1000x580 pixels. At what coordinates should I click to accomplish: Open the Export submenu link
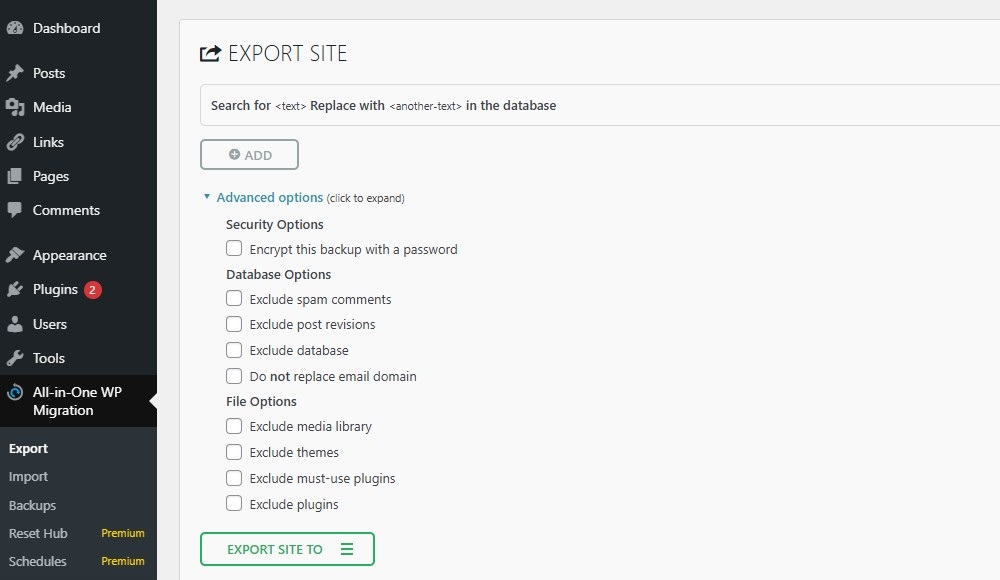(x=28, y=449)
